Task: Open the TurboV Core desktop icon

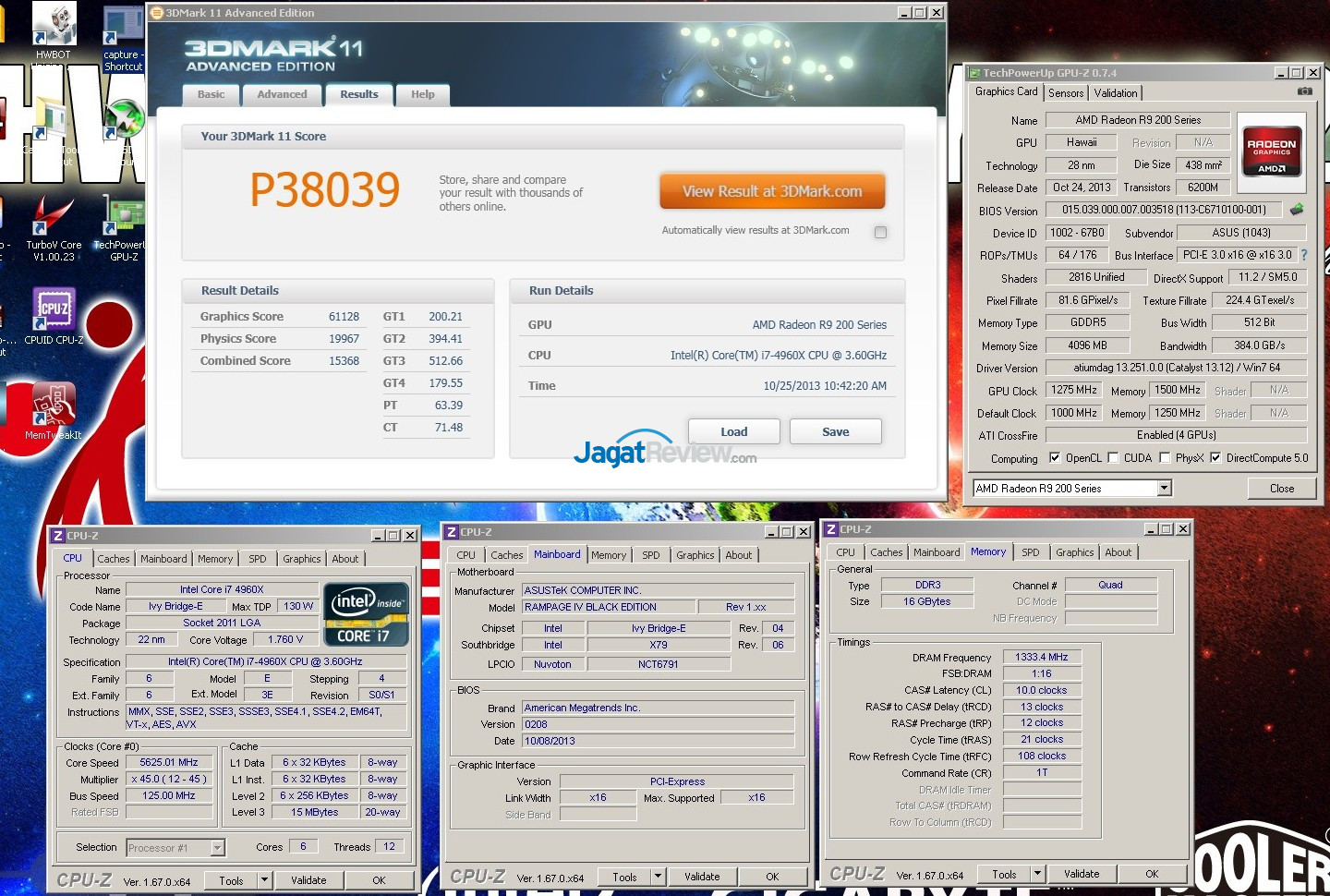Action: [x=52, y=217]
